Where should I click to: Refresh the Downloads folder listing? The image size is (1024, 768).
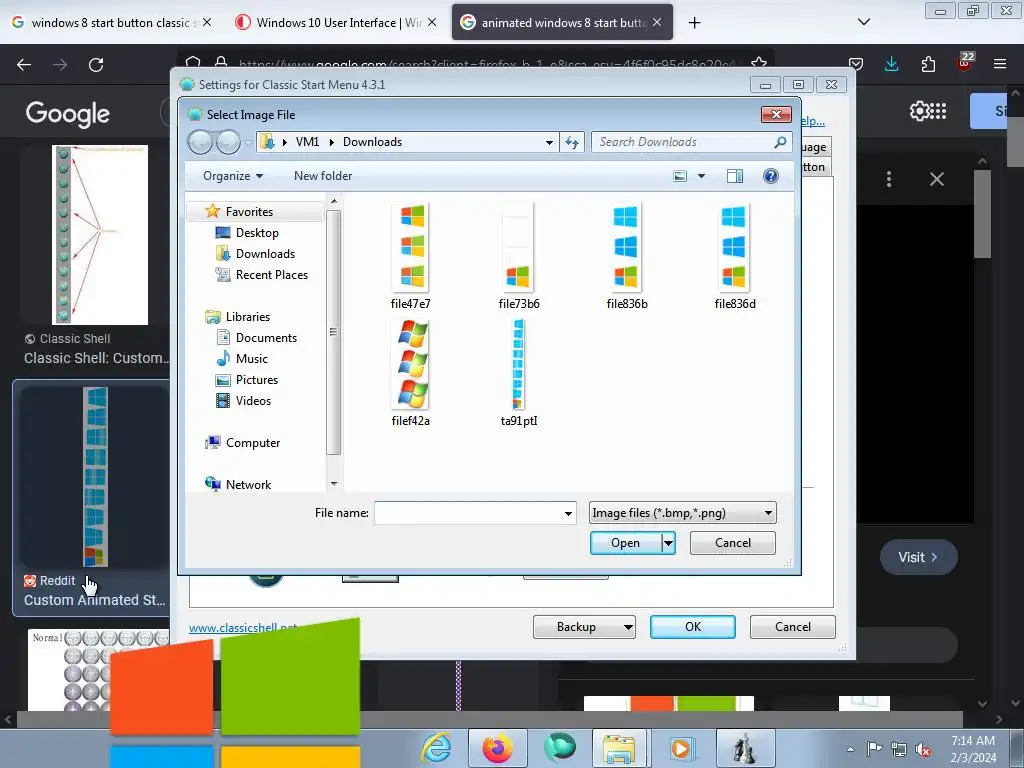[x=572, y=142]
